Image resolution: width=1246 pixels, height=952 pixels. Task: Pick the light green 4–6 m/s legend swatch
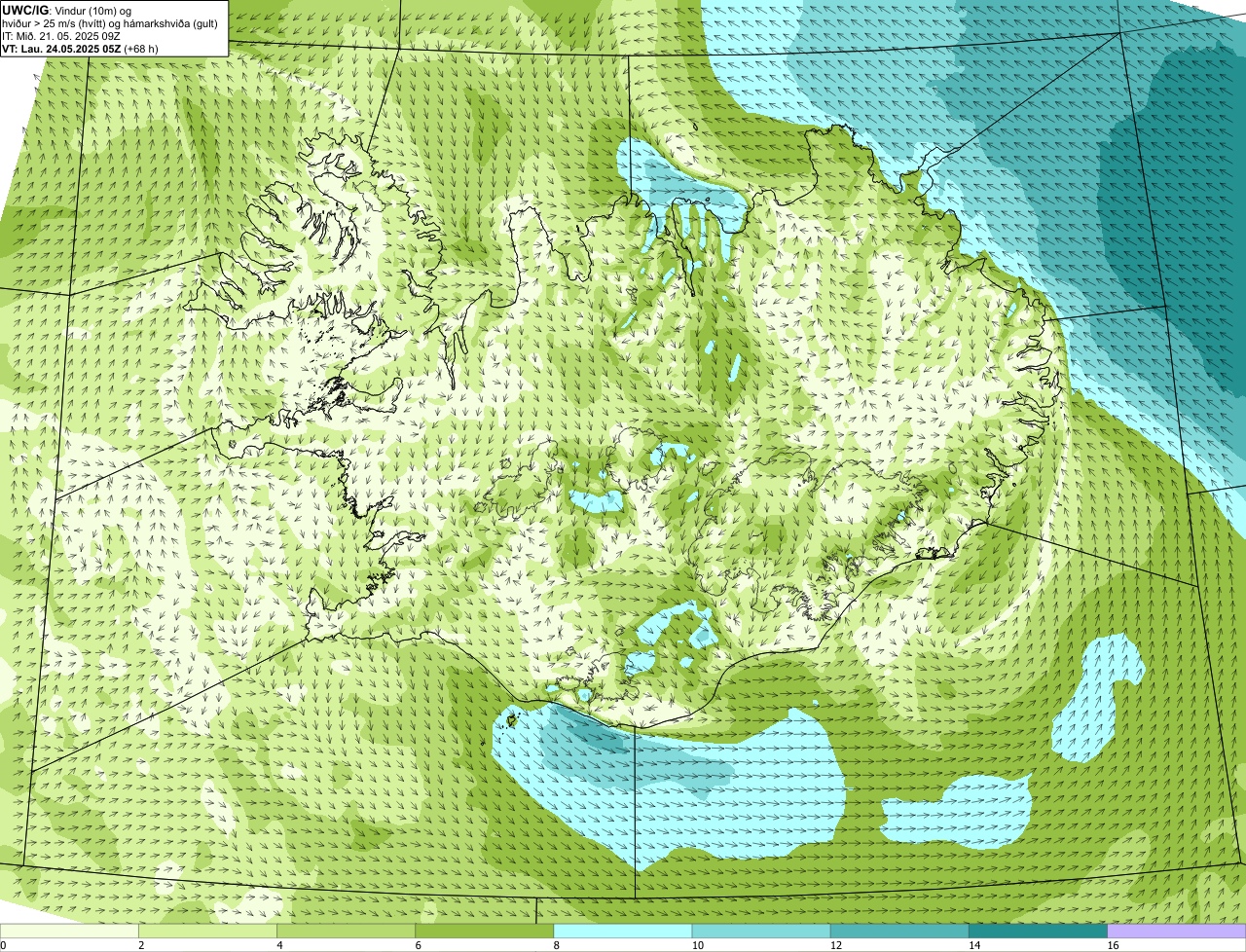347,931
